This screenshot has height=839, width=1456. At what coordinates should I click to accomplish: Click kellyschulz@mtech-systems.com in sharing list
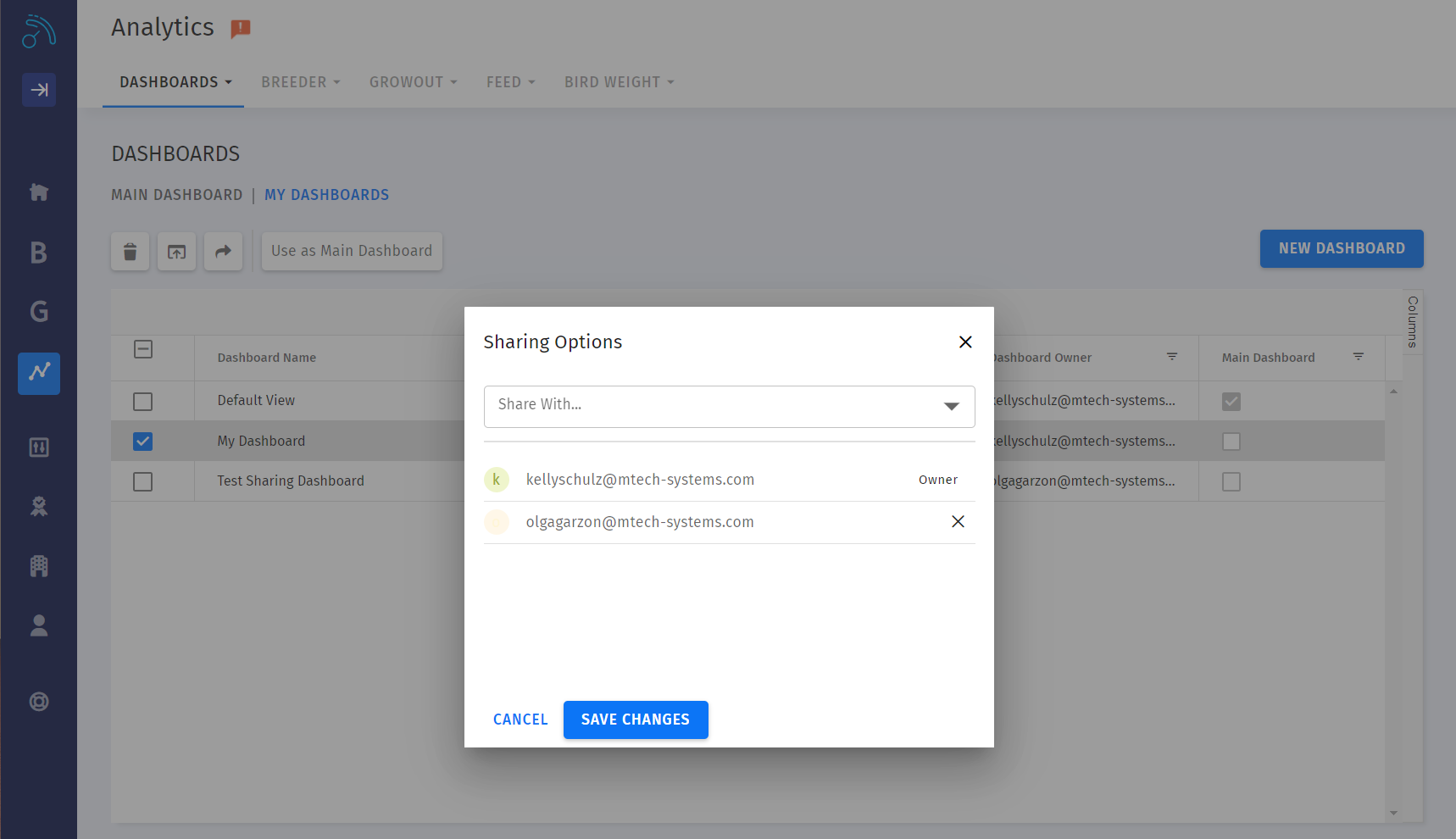pos(640,480)
